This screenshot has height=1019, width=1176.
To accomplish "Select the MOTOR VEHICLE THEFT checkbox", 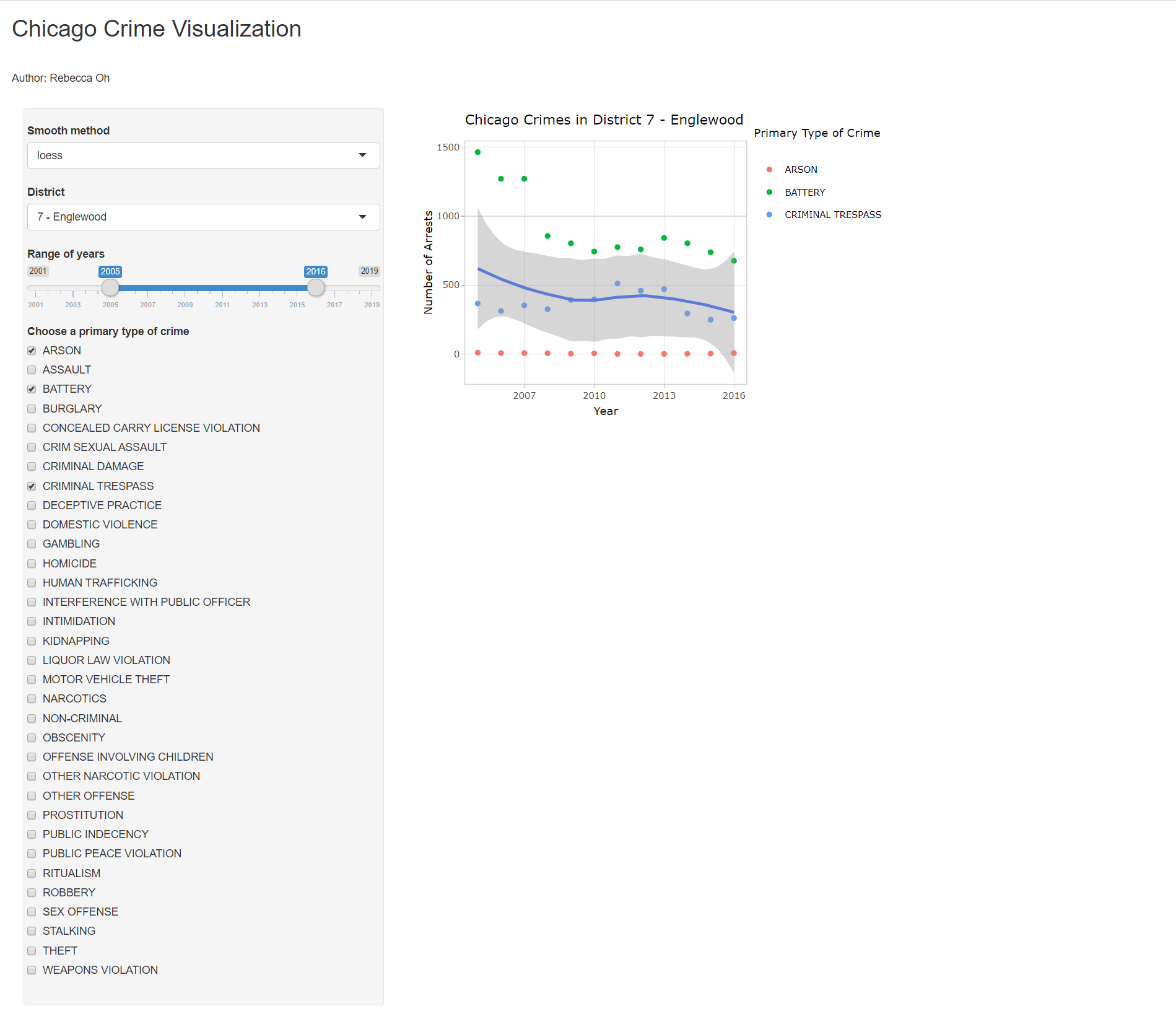I will 32,680.
